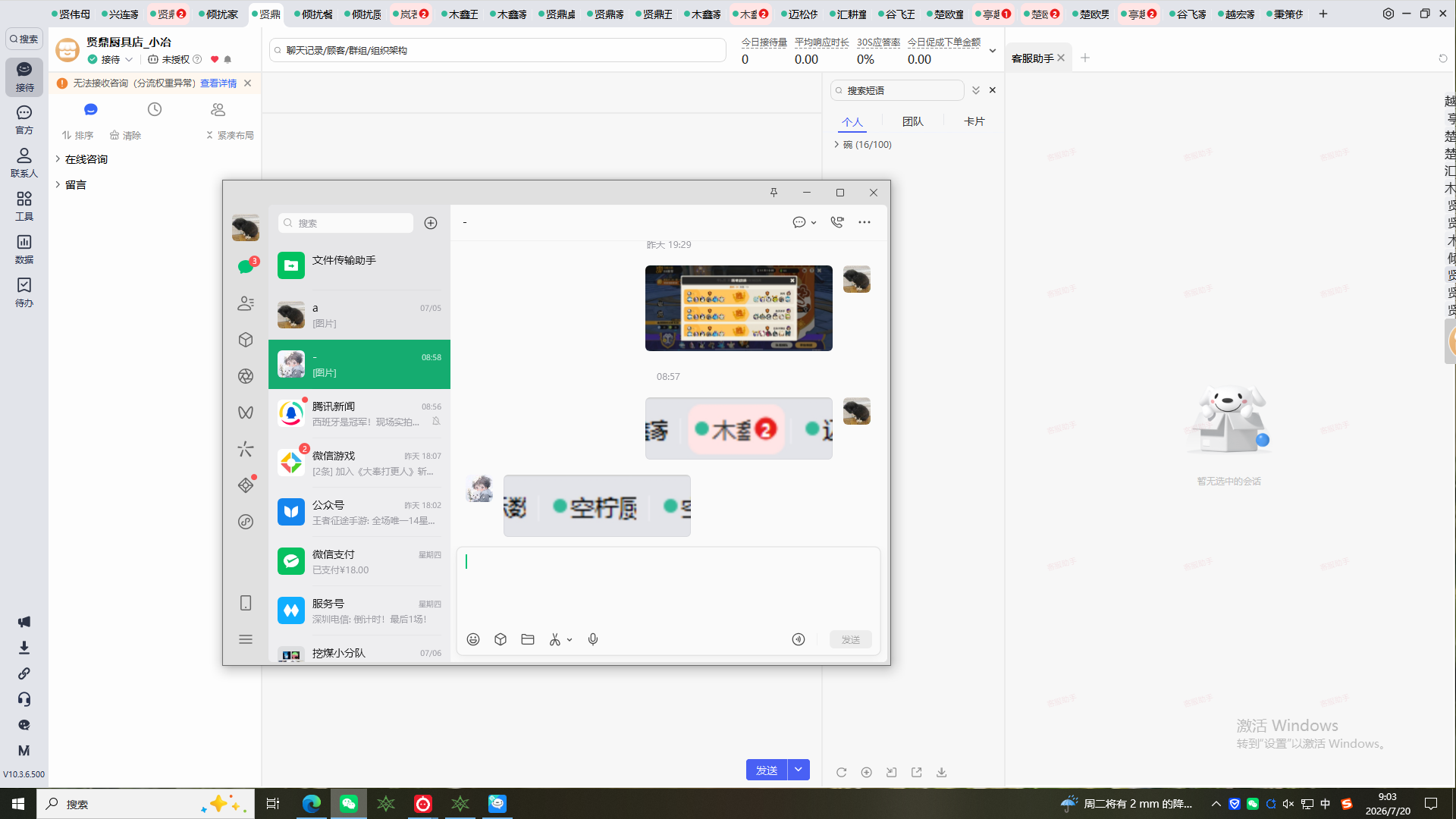1456x819 pixels.
Task: Show the history clock tab in conversation list
Action: click(x=155, y=109)
